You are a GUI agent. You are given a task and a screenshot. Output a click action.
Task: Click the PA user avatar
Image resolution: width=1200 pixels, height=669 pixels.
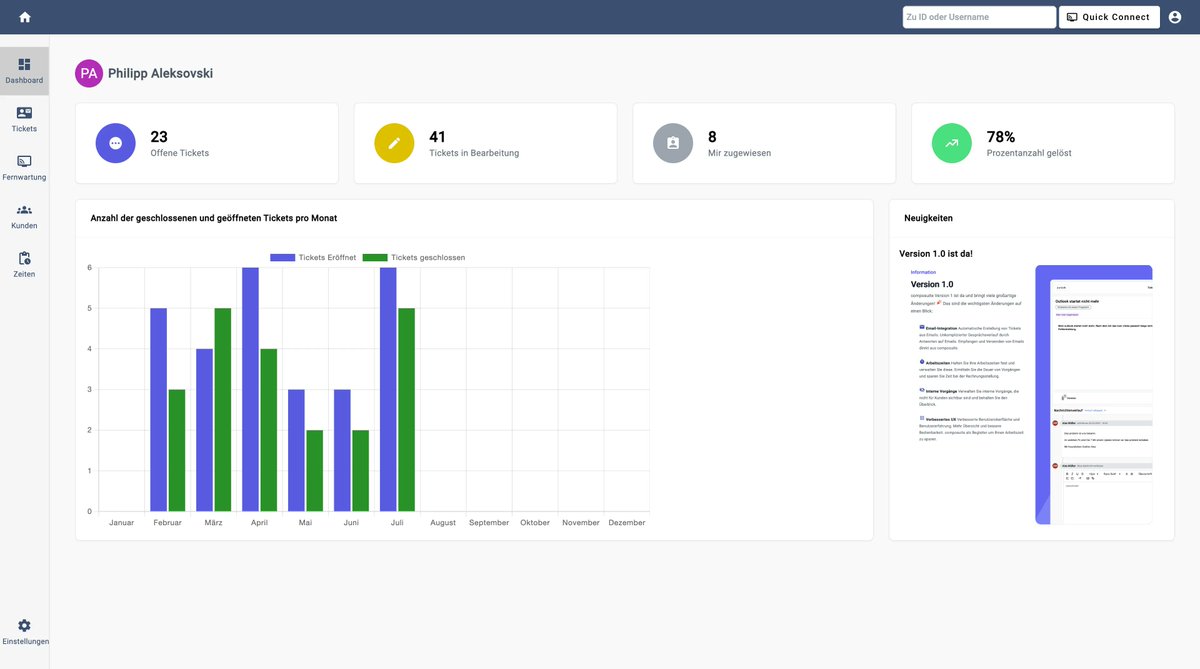(x=89, y=73)
